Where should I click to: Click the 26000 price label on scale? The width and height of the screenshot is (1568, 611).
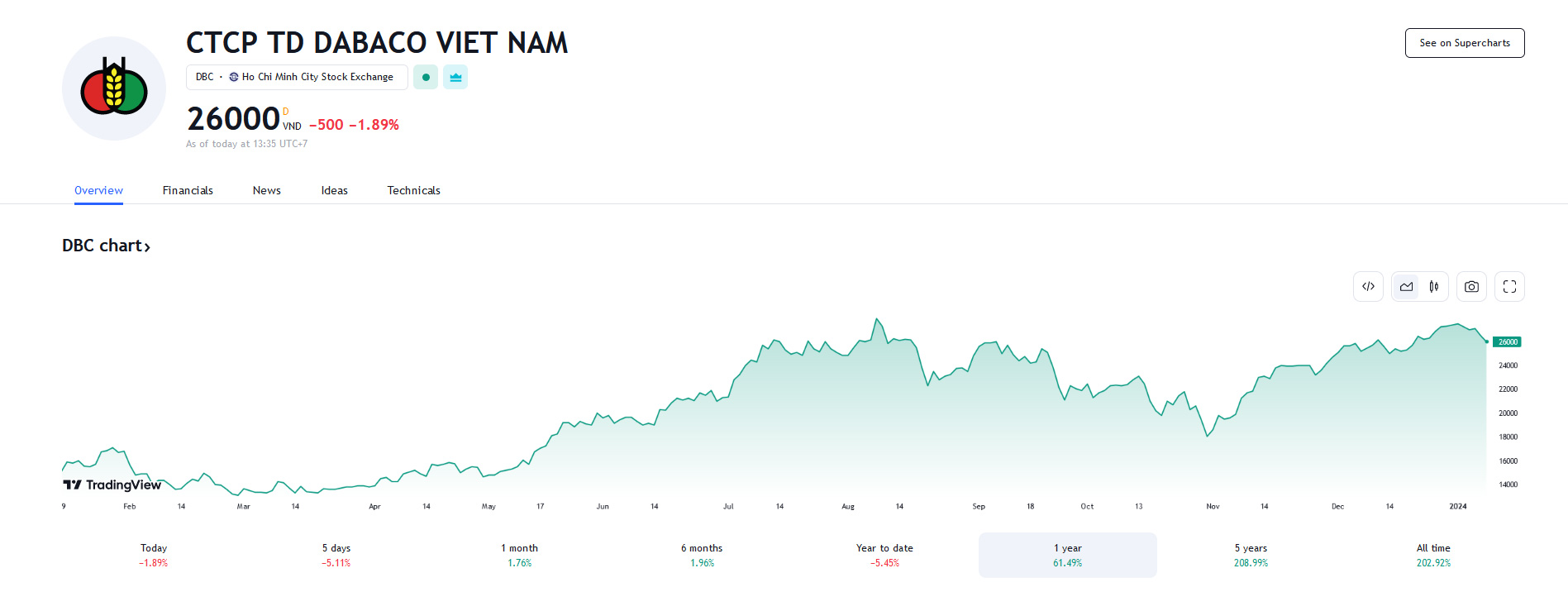[x=1508, y=341]
